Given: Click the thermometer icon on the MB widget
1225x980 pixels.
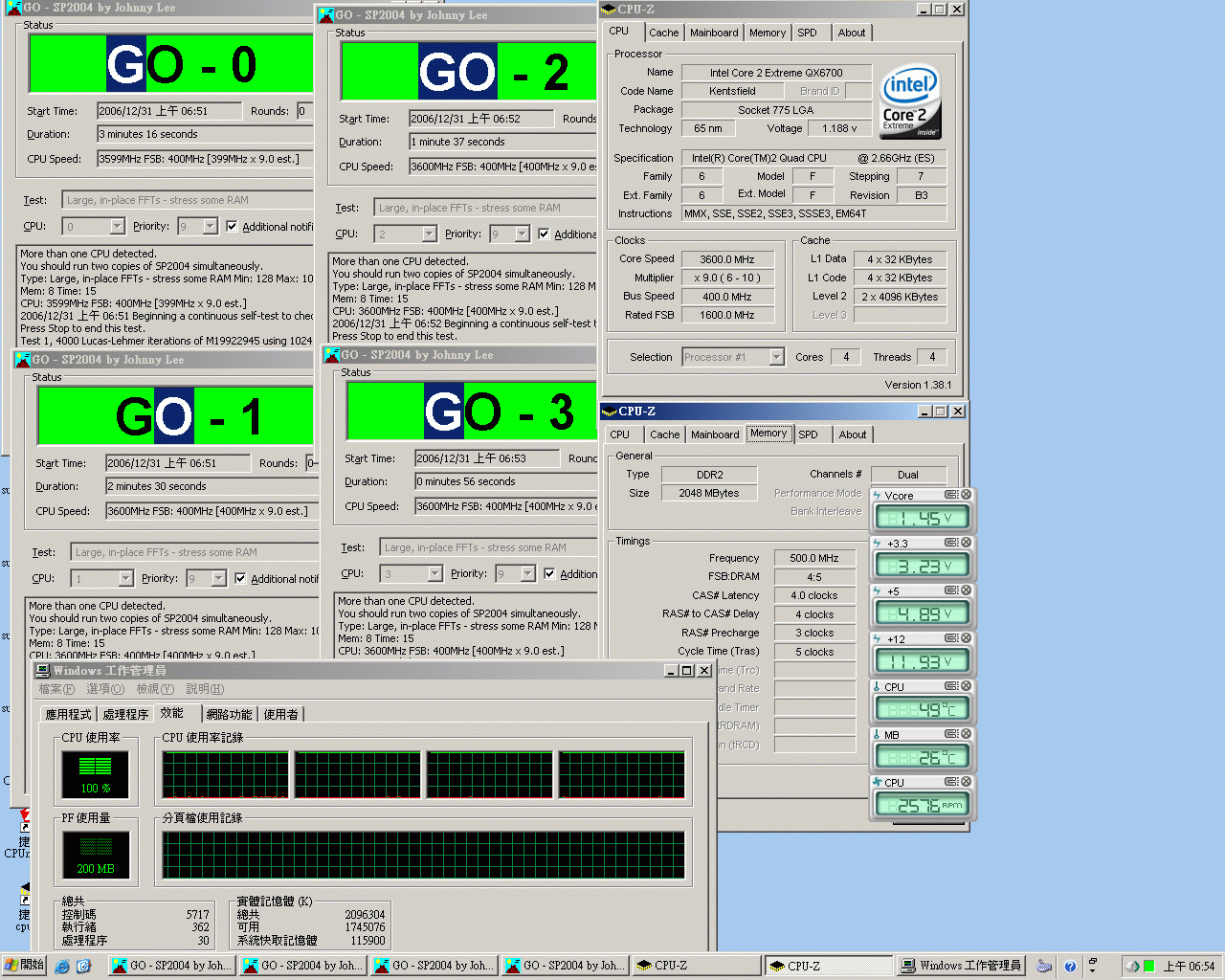Looking at the screenshot, I should click(877, 734).
